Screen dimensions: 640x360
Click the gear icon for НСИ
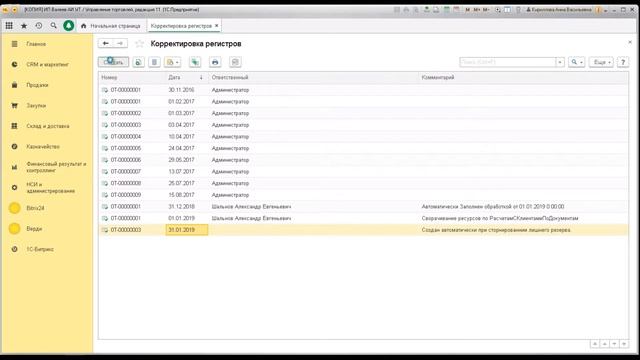click(14, 188)
